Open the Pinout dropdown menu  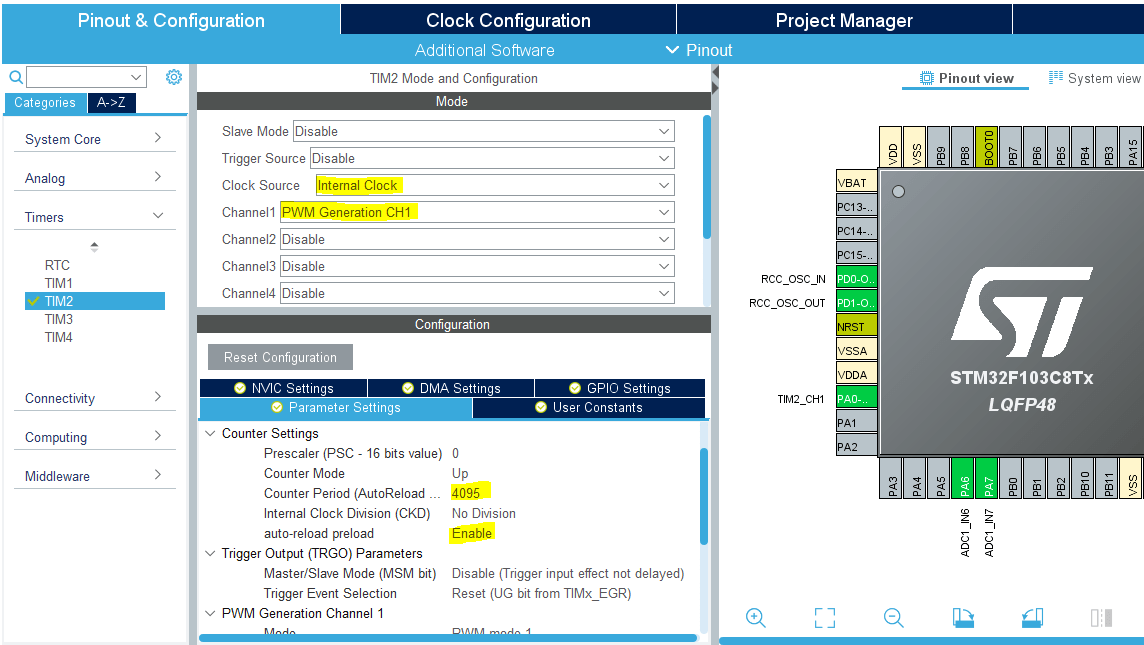699,50
